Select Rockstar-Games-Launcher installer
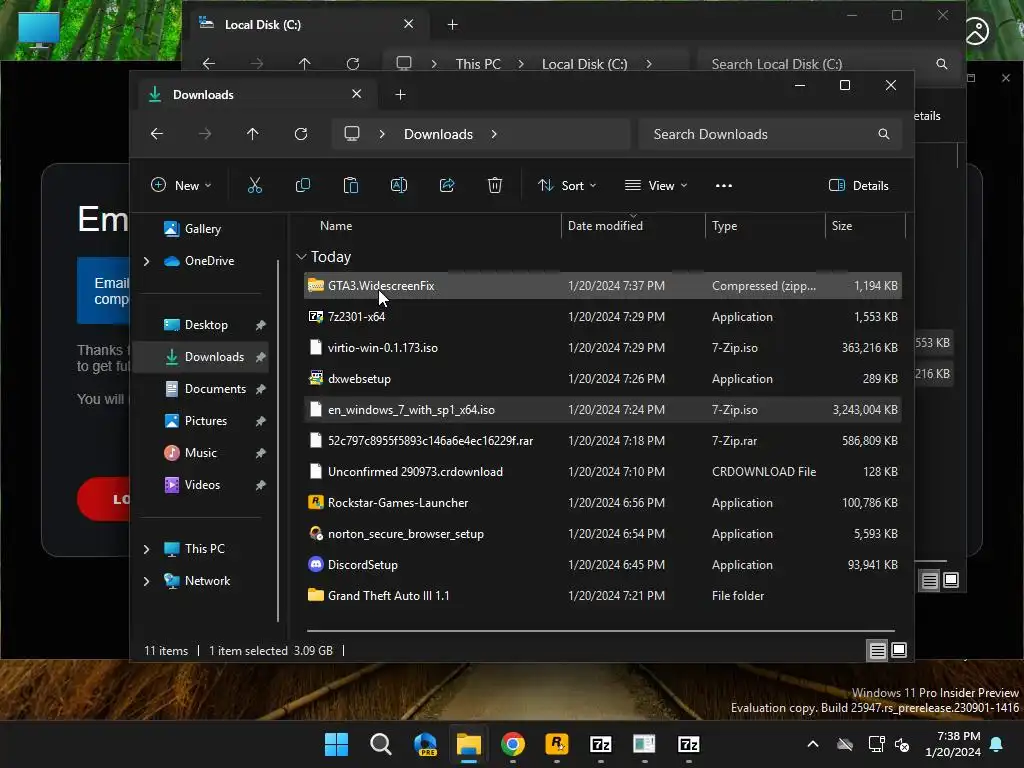Viewport: 1024px width, 768px height. [x=602, y=503]
